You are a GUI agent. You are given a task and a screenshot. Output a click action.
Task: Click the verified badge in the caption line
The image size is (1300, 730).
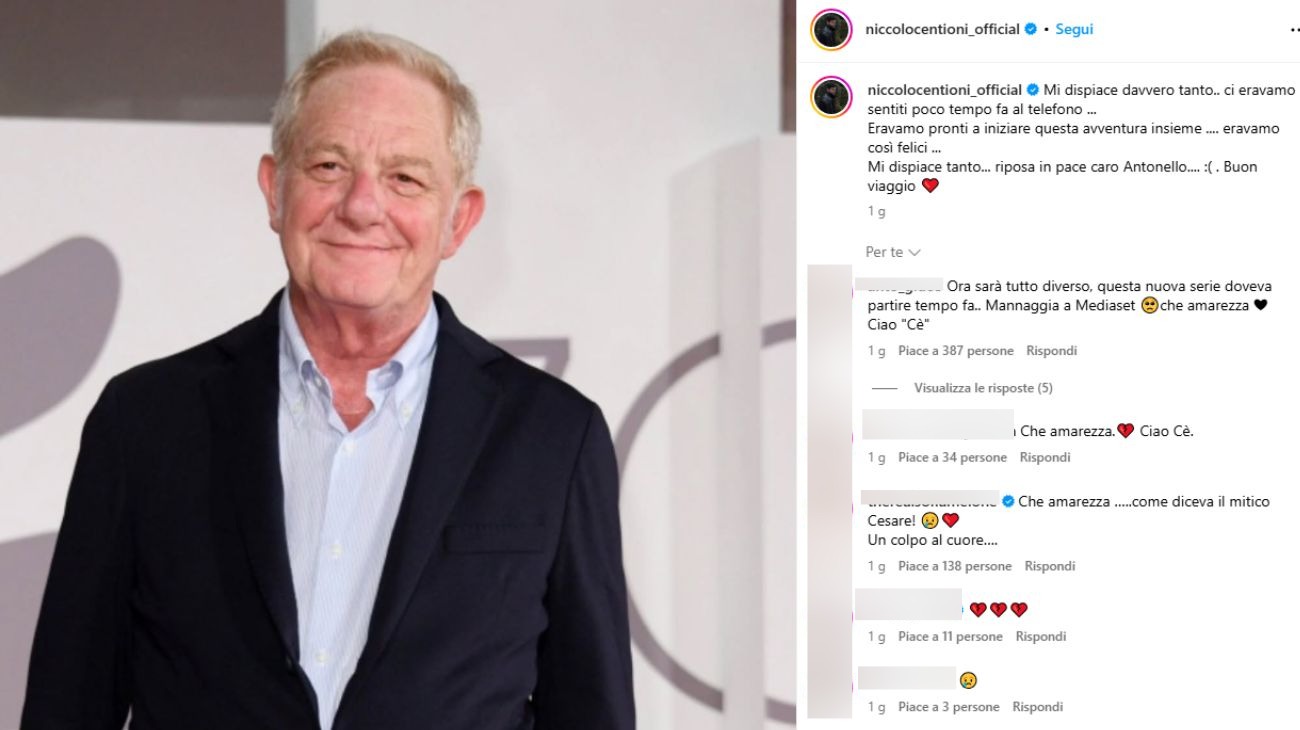(x=1033, y=90)
